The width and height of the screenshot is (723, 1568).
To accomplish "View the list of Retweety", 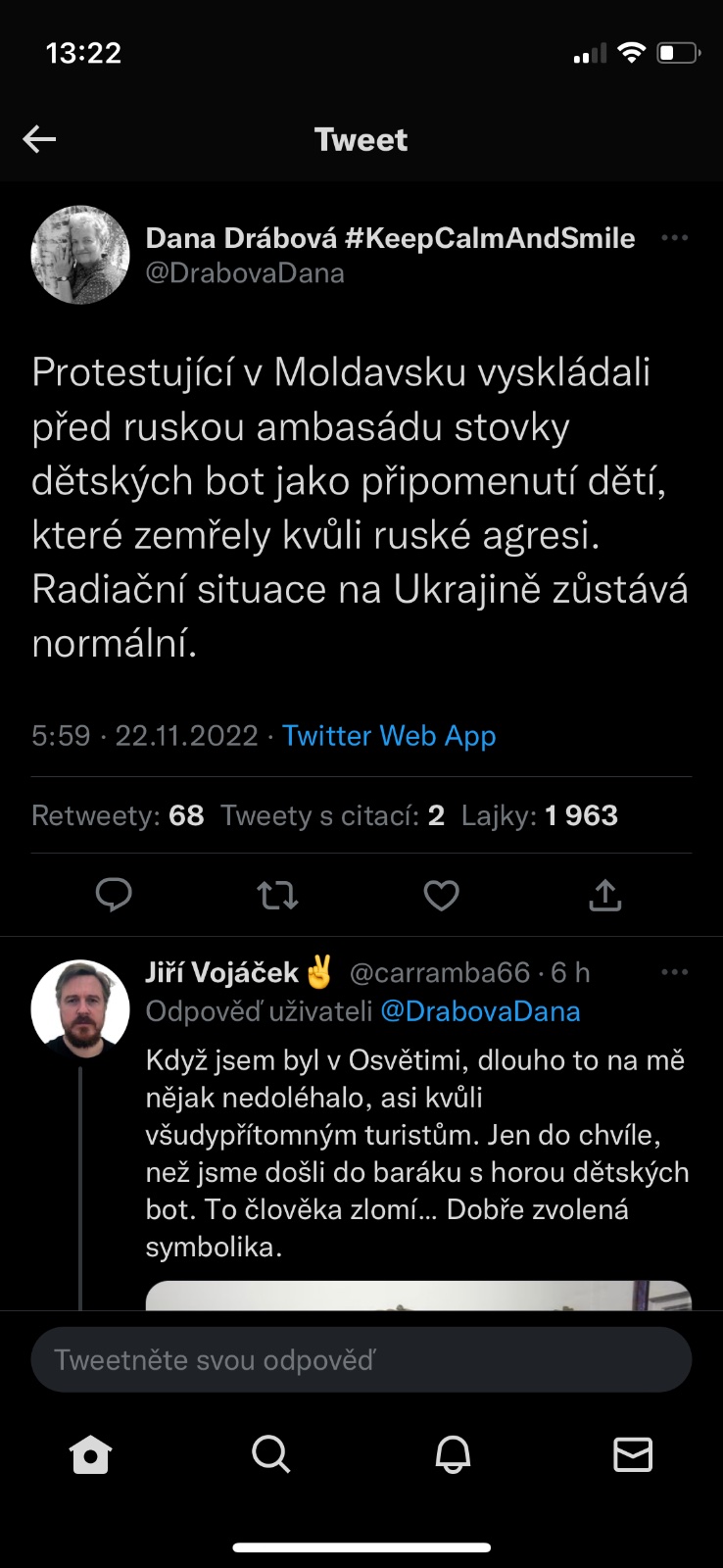I will pos(118,815).
